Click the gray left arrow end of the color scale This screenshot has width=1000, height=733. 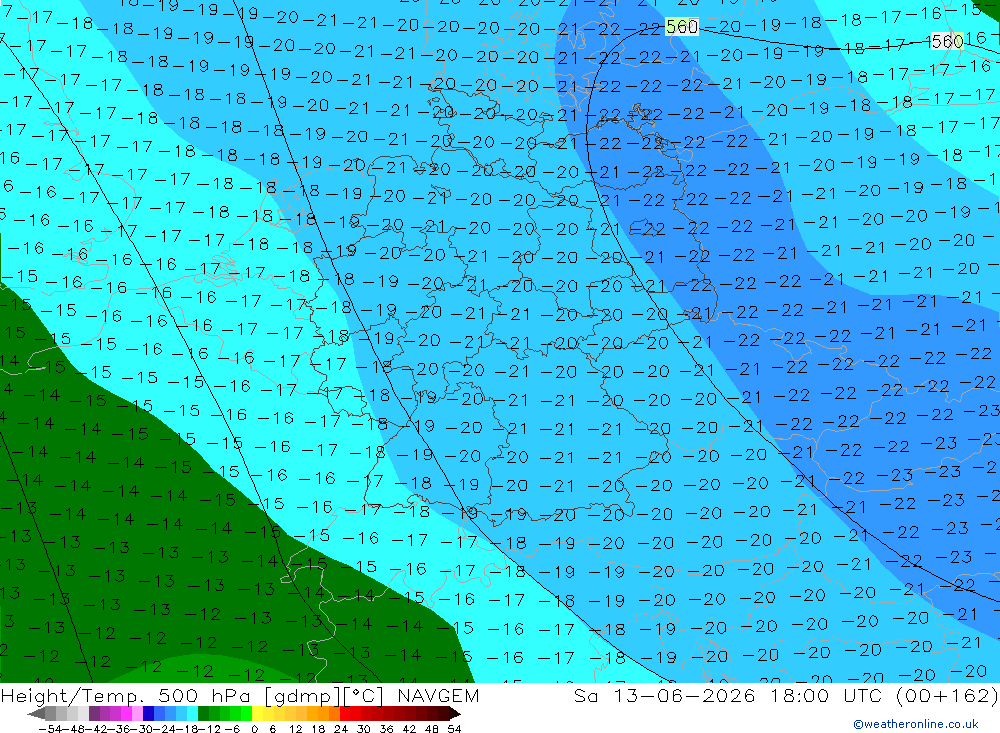36,714
